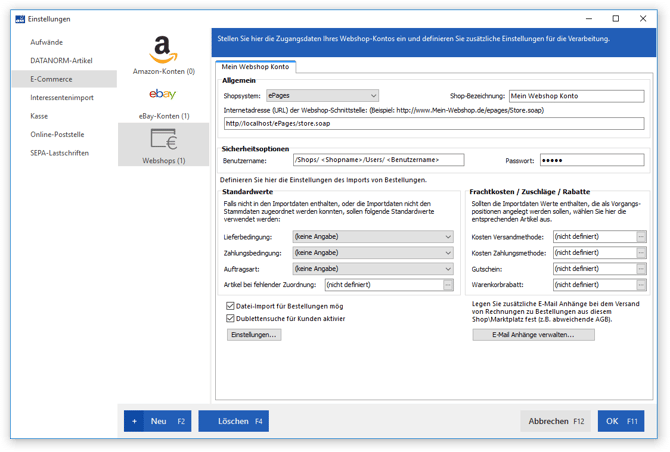Image resolution: width=670 pixels, height=452 pixels.
Task: Select the Mein Webshop Konto tab
Action: click(x=255, y=67)
